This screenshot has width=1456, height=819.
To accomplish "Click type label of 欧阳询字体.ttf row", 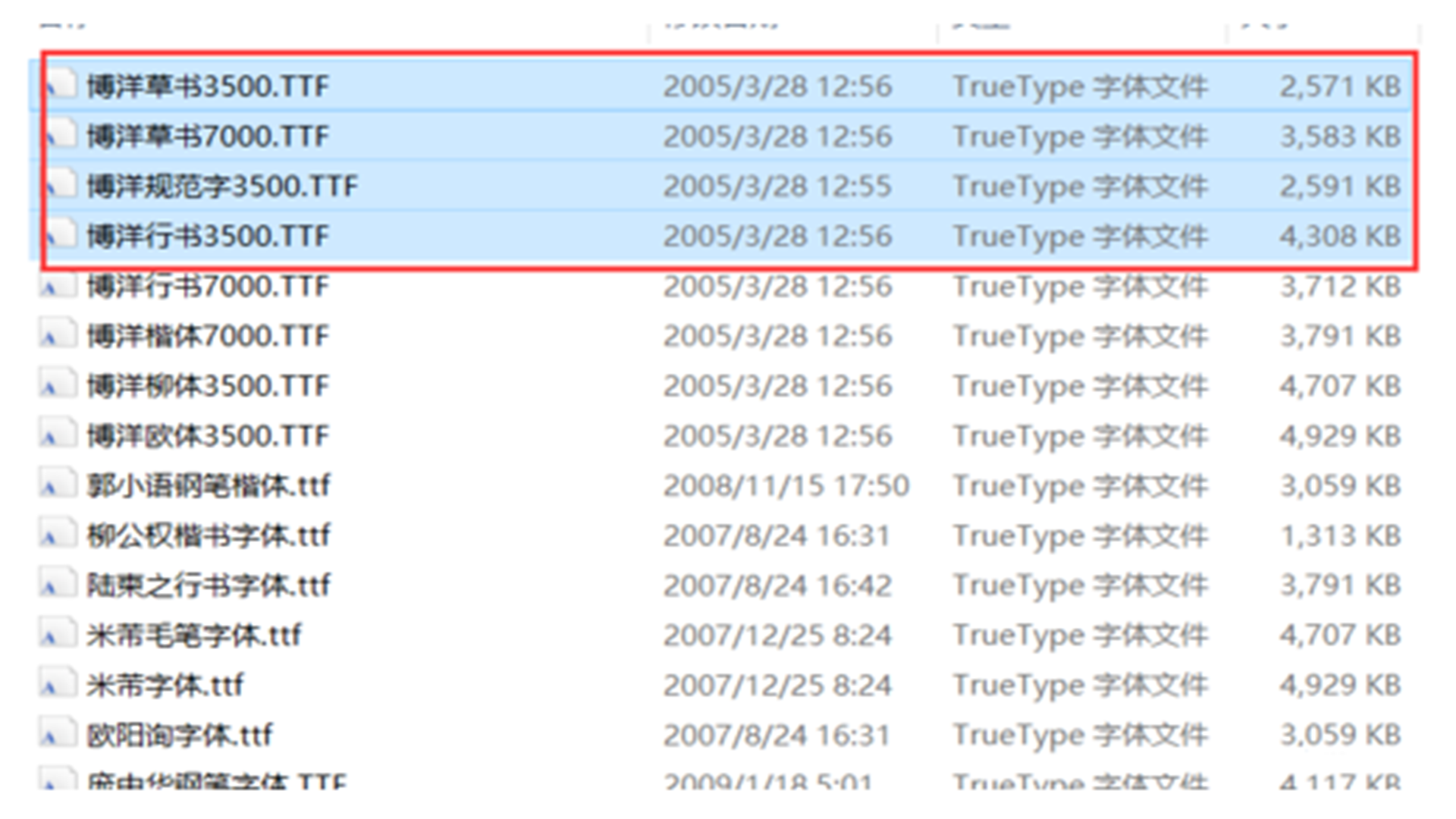I will pyautogui.click(x=1080, y=734).
